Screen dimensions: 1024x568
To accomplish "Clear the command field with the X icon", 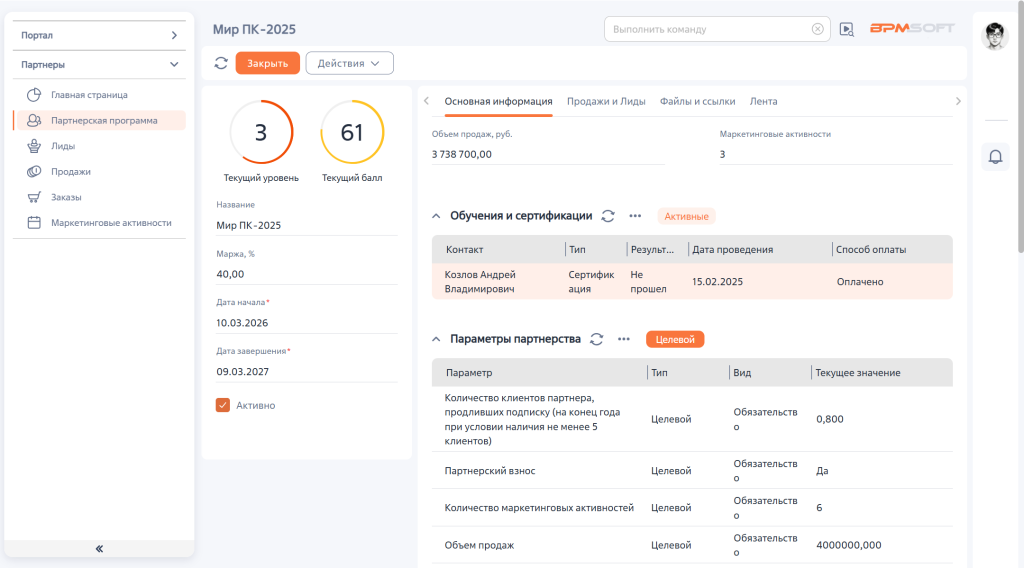I will click(x=818, y=29).
